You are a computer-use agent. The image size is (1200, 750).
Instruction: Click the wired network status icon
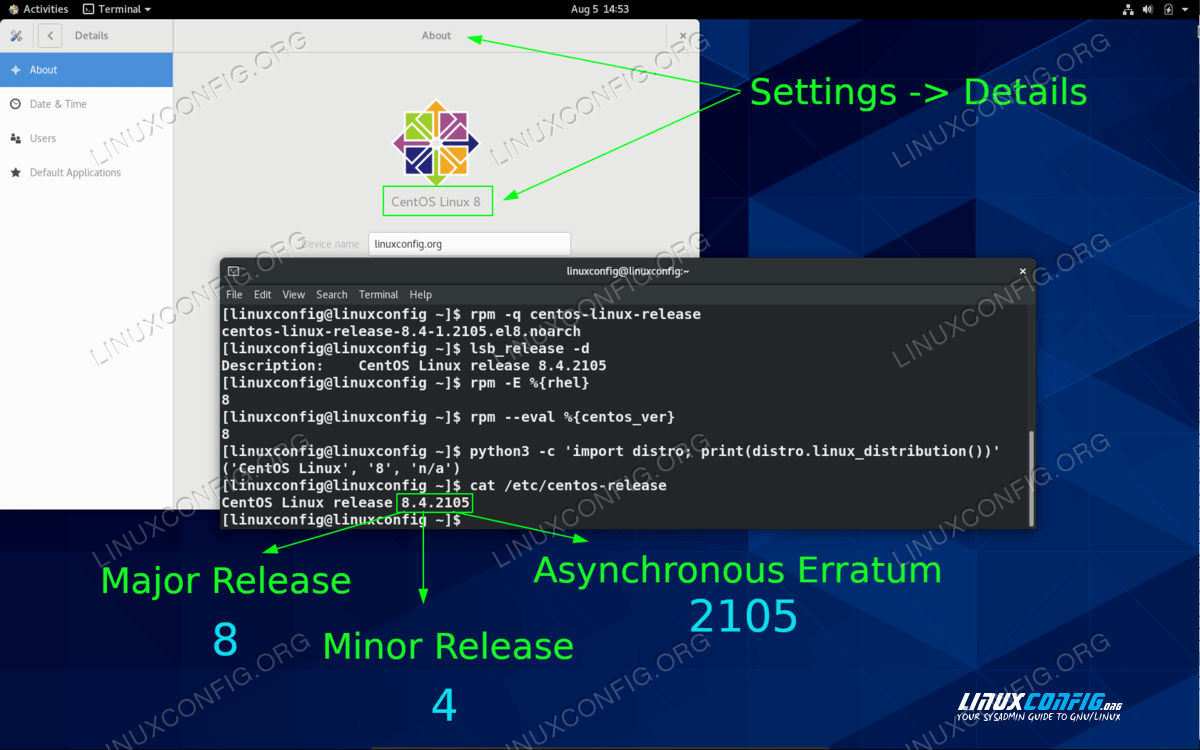pyautogui.click(x=1129, y=9)
